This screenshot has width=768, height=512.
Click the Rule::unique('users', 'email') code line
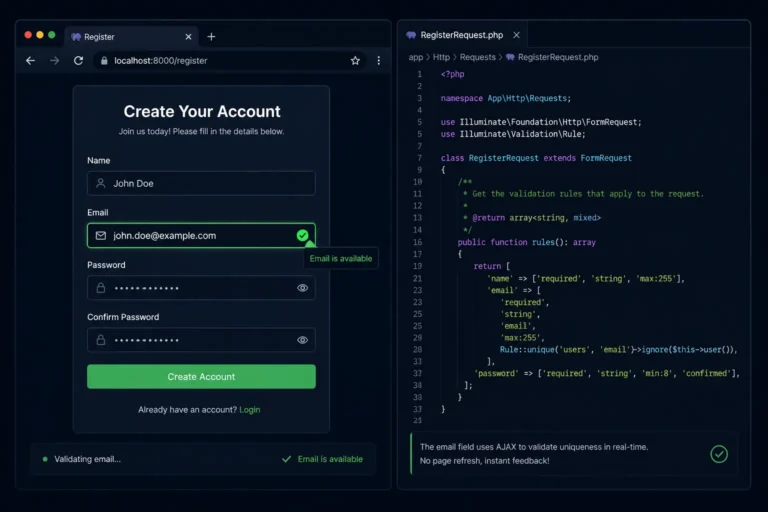tap(619, 350)
